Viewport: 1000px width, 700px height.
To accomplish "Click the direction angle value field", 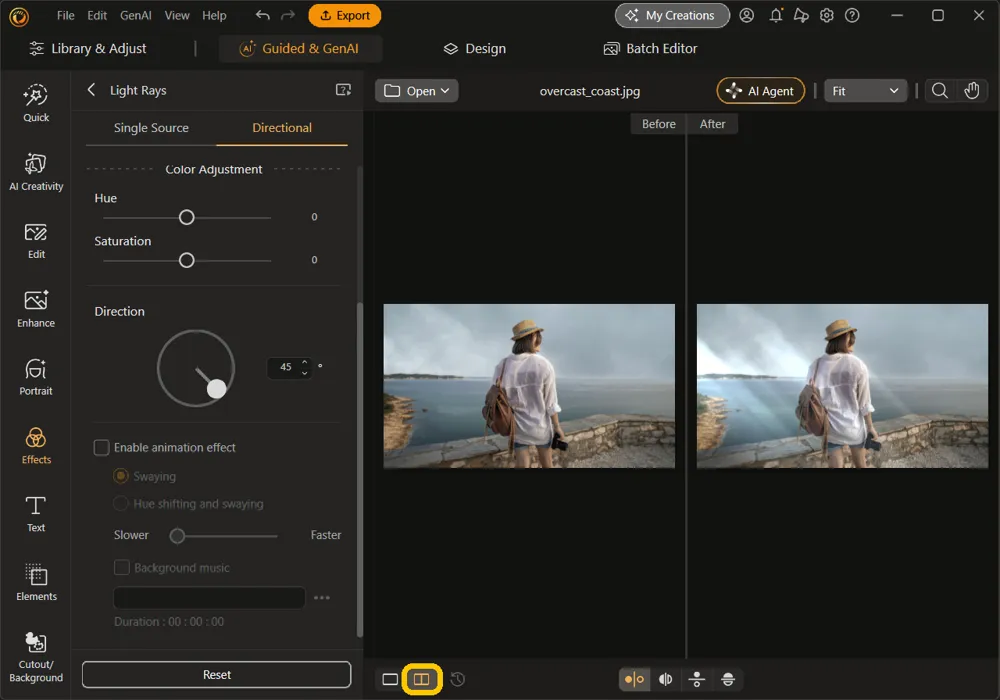I will 286,367.
